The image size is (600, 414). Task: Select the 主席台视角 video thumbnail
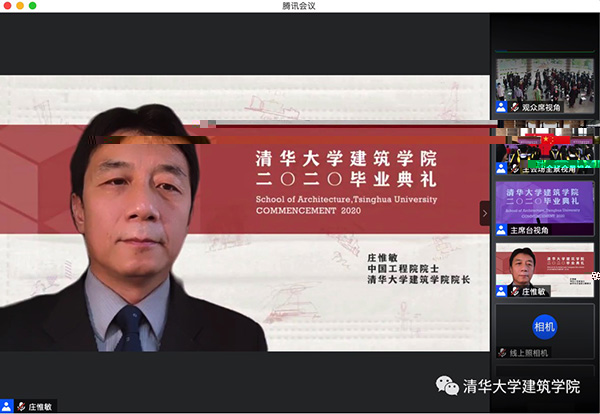(x=545, y=209)
